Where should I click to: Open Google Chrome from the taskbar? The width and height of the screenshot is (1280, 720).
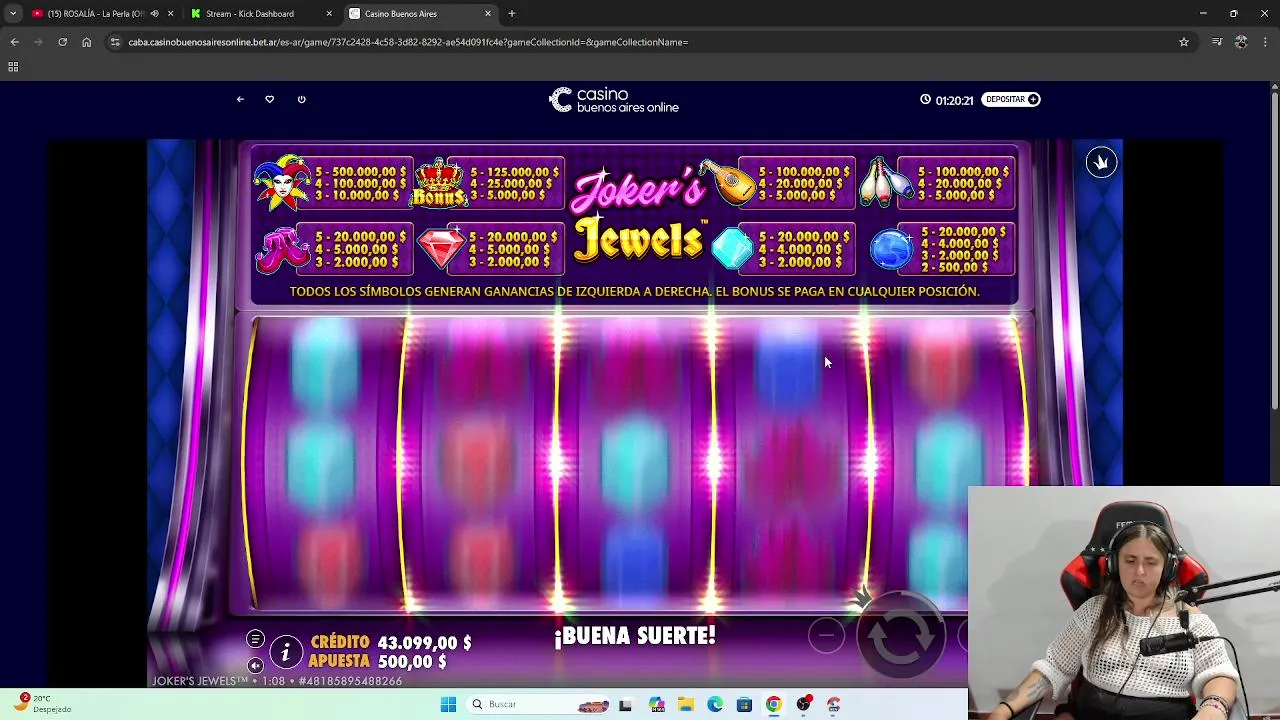(x=774, y=704)
